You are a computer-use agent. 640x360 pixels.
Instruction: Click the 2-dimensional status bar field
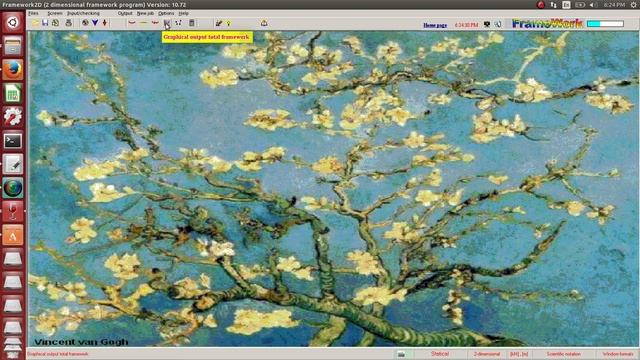(x=487, y=354)
